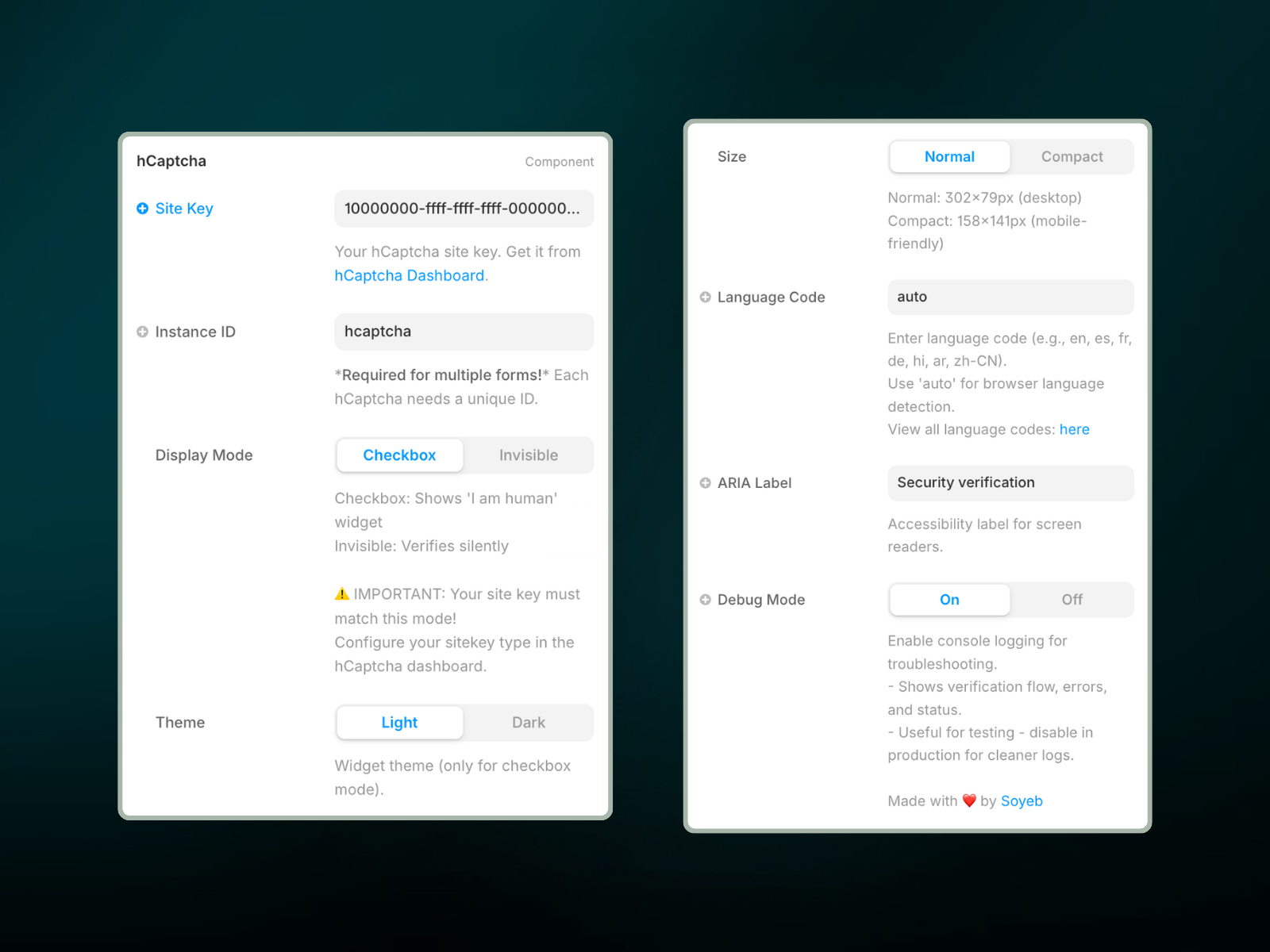1270x952 pixels.
Task: Click the plus icon beside Debug Mode
Action: tap(705, 600)
